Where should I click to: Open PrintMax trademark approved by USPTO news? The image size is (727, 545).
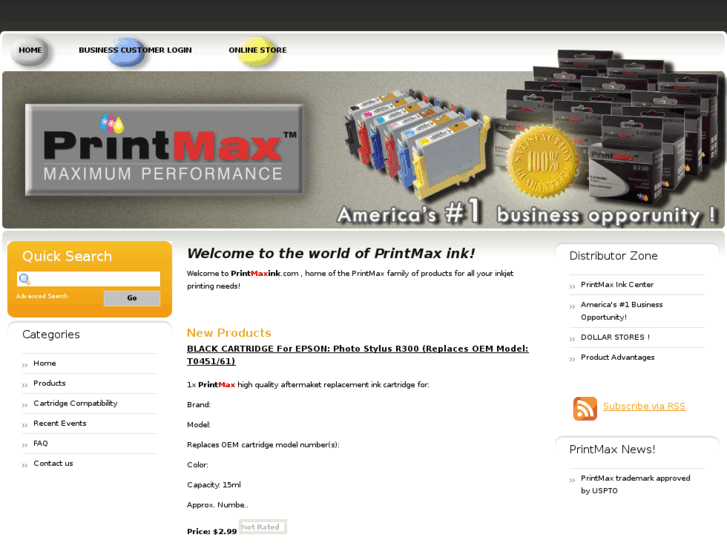coord(635,484)
